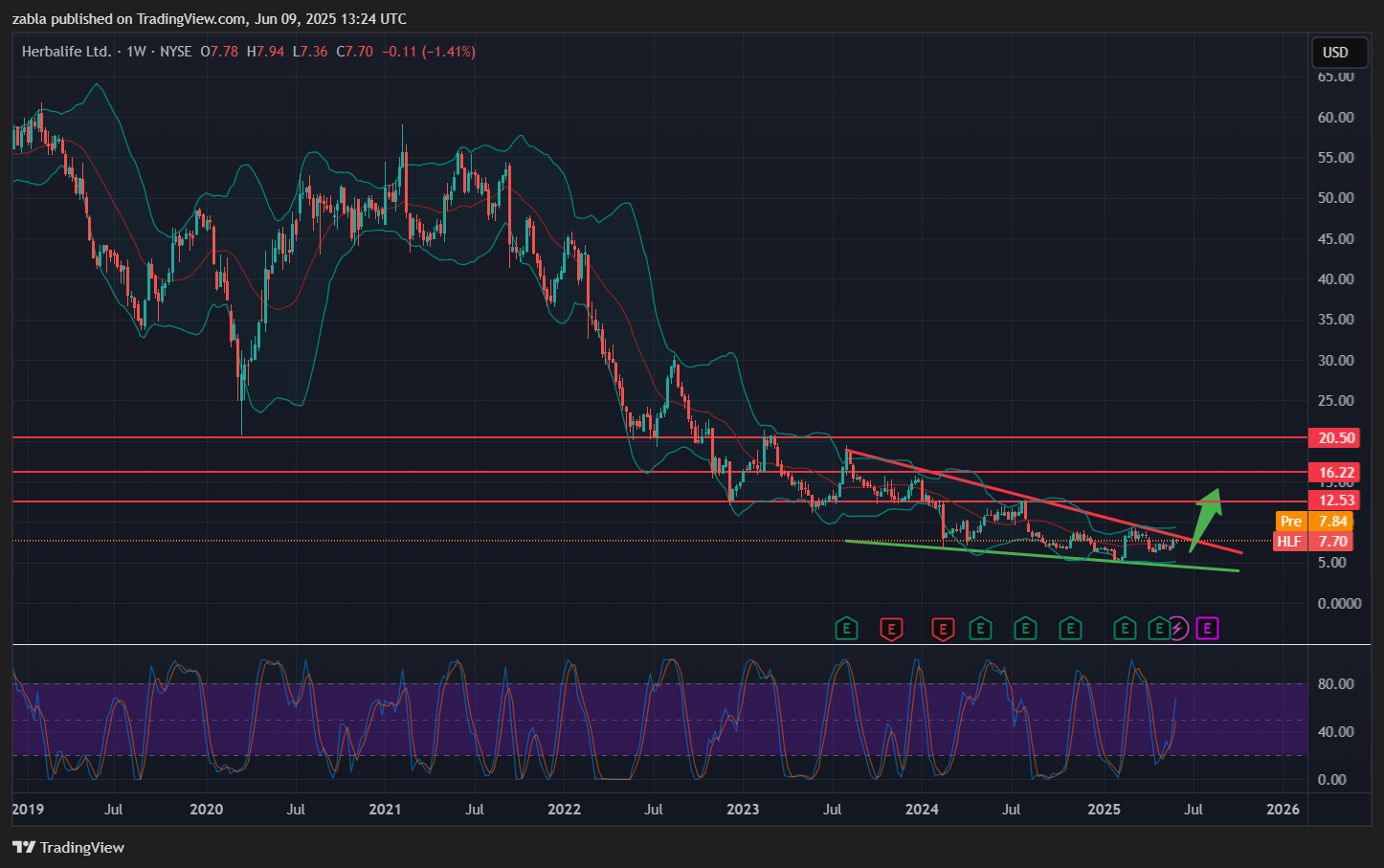The width and height of the screenshot is (1384, 868).
Task: Click the 25.00 price axis label
Action: 1336,400
